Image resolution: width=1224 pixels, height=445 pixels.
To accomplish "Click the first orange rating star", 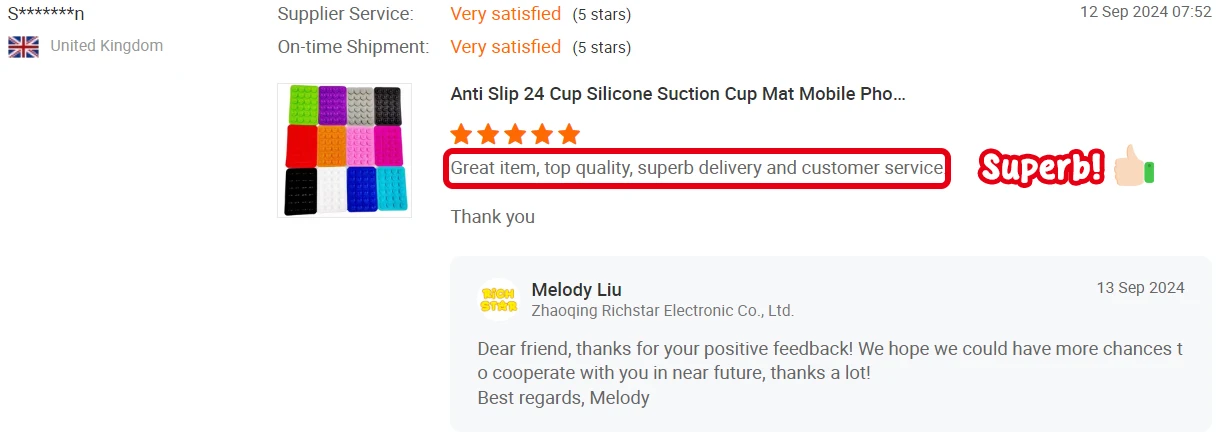I will coord(461,134).
